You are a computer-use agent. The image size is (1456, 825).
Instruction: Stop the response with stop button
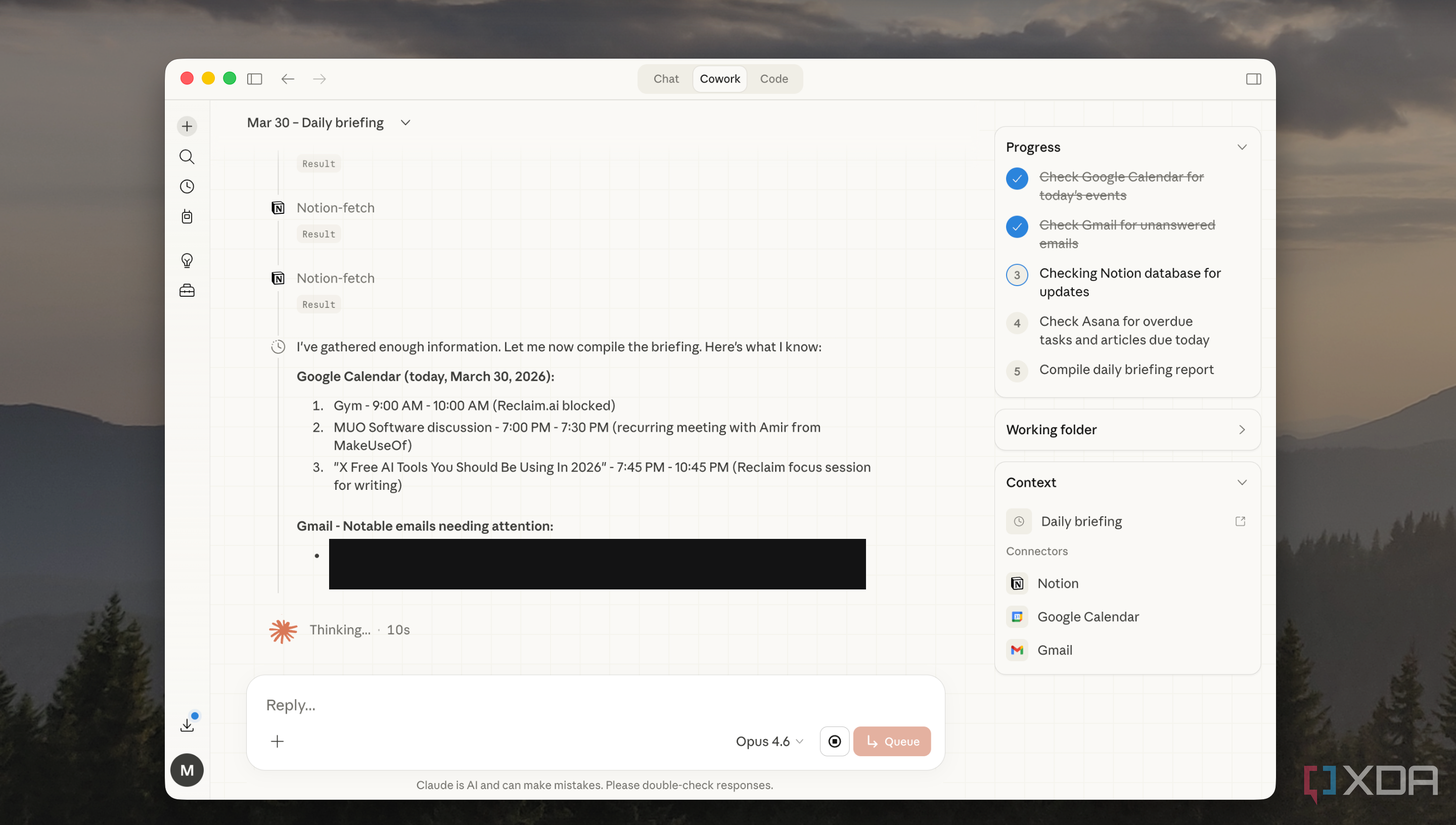tap(834, 741)
